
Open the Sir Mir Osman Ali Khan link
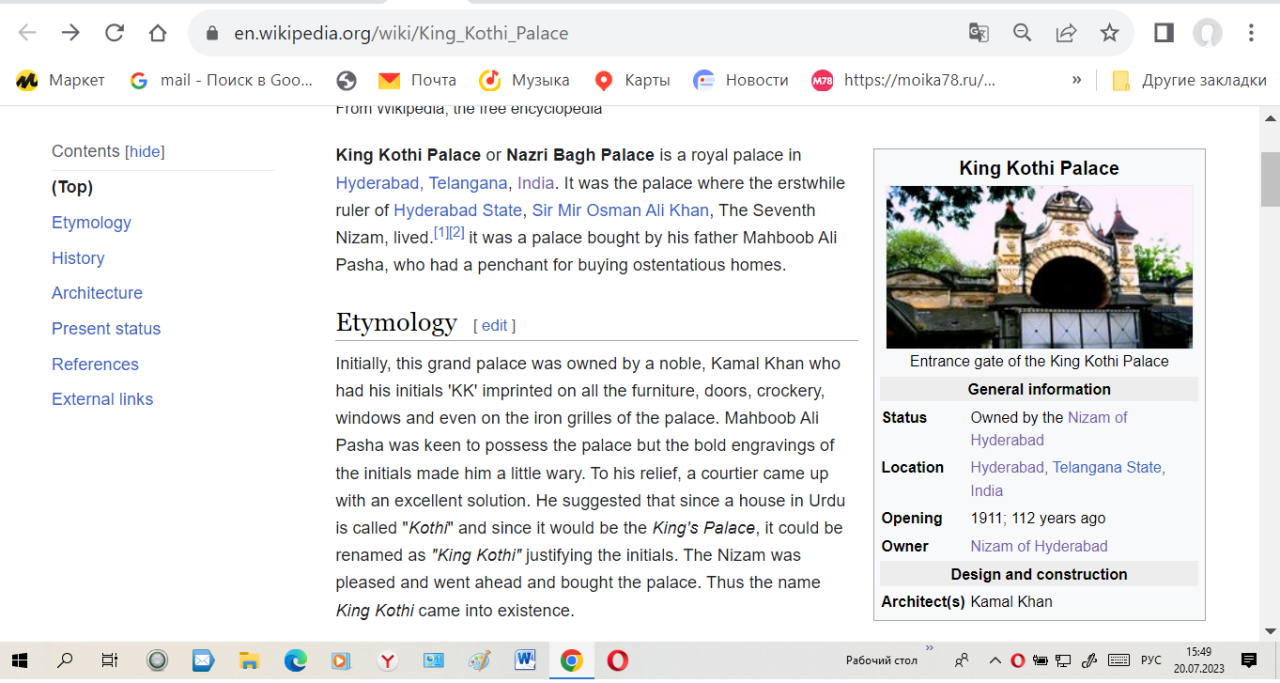pyautogui.click(x=620, y=210)
